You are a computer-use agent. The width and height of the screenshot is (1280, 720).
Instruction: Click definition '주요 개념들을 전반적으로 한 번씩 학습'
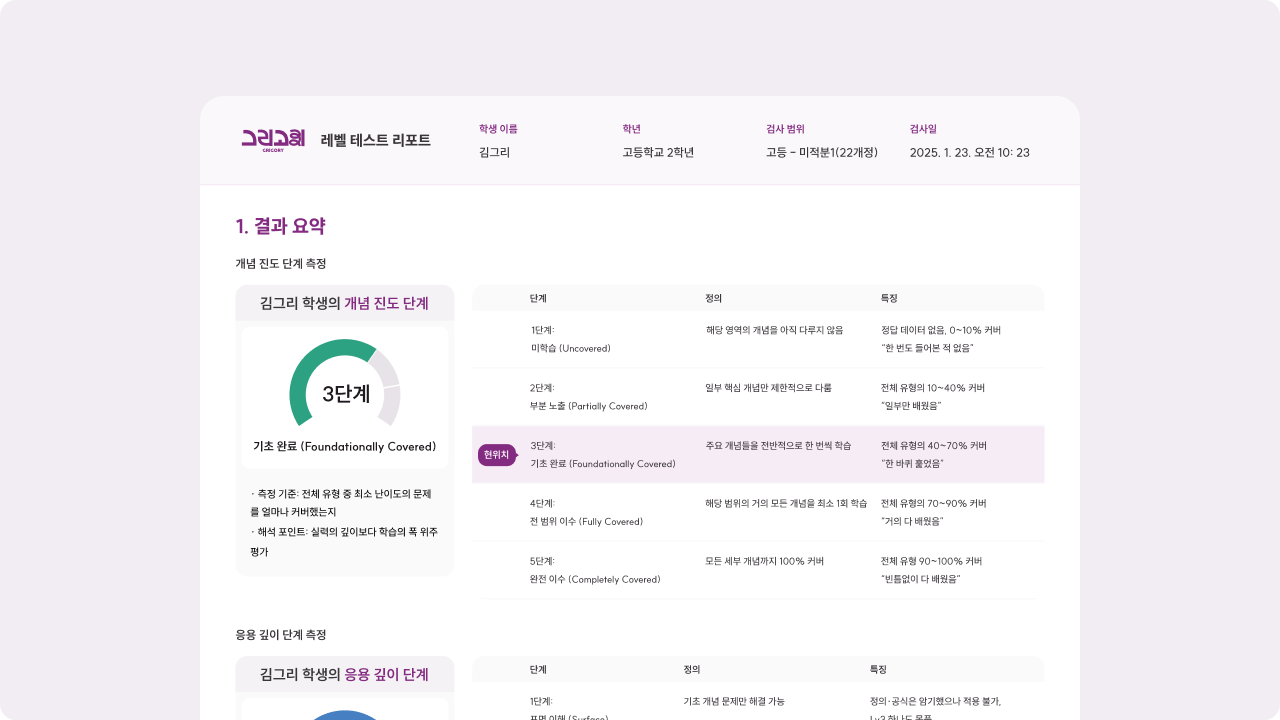(x=778, y=445)
